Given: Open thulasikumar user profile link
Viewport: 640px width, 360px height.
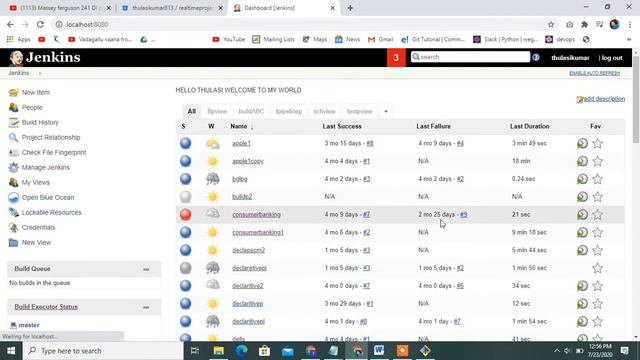Looking at the screenshot, I should (570, 58).
